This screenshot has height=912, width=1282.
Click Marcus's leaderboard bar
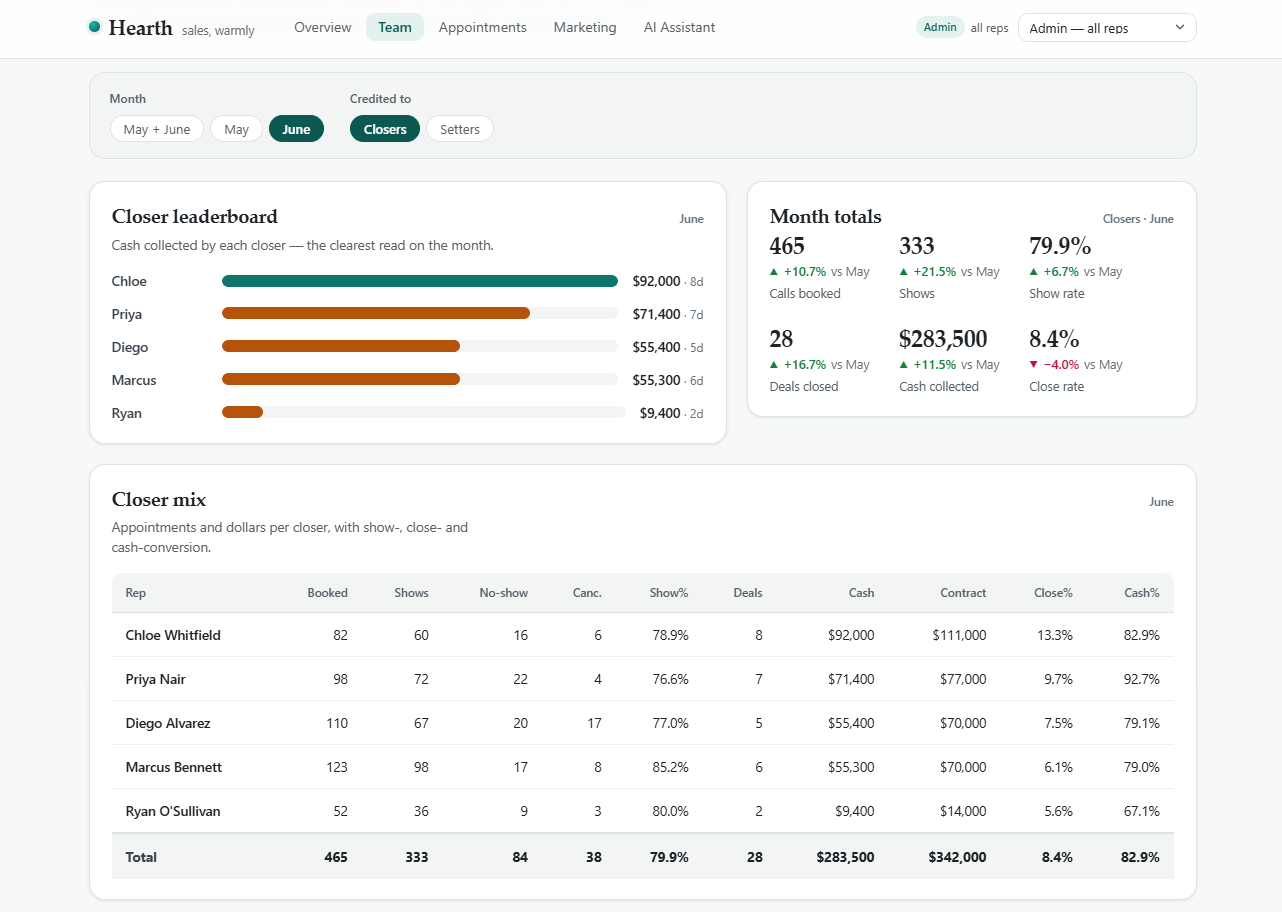click(x=341, y=379)
